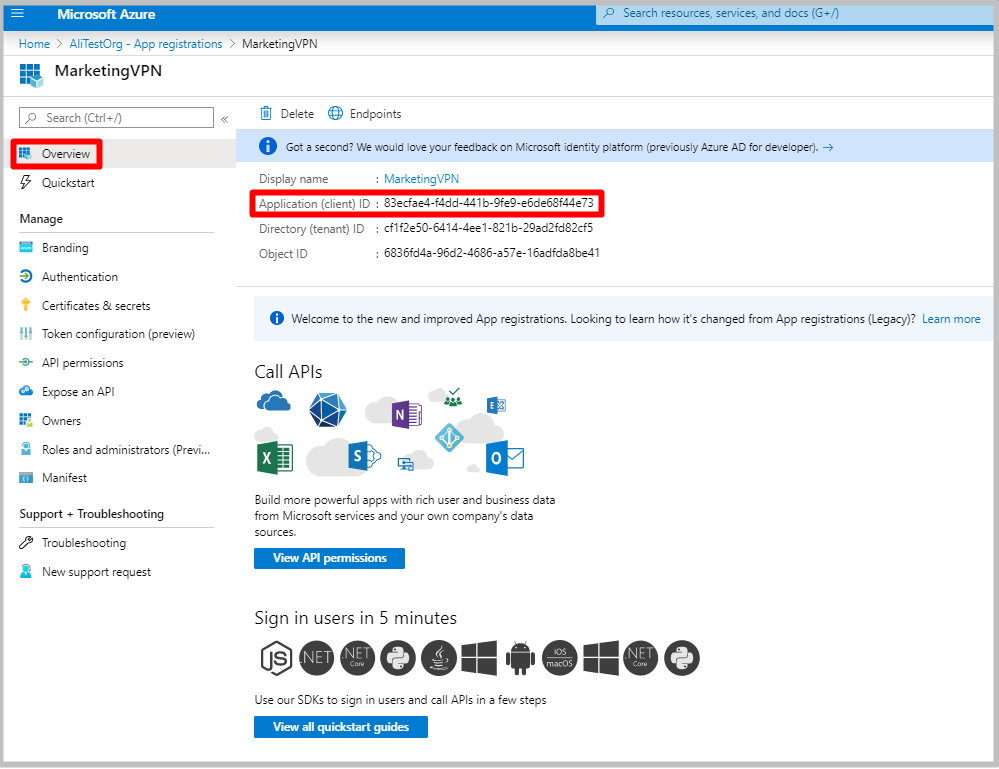The image size is (999, 769).
Task: Follow the Learn more link
Action: tap(951, 319)
